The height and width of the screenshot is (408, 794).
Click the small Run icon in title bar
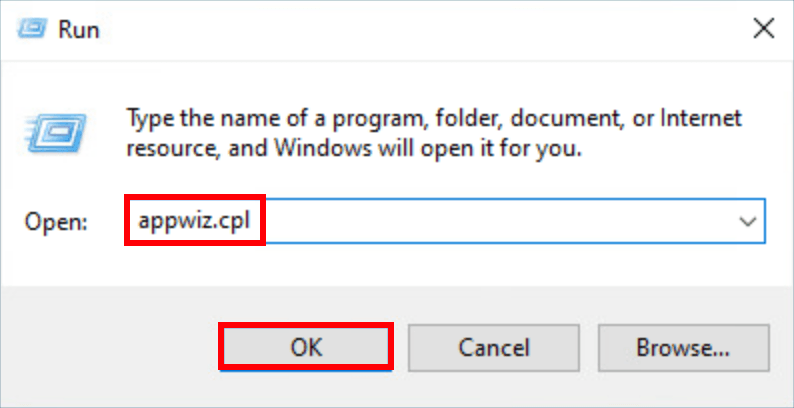point(32,30)
